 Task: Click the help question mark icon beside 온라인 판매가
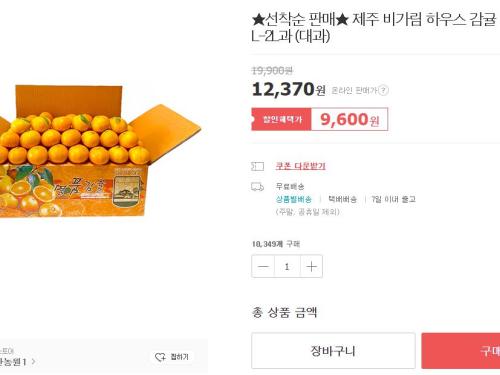pyautogui.click(x=383, y=90)
